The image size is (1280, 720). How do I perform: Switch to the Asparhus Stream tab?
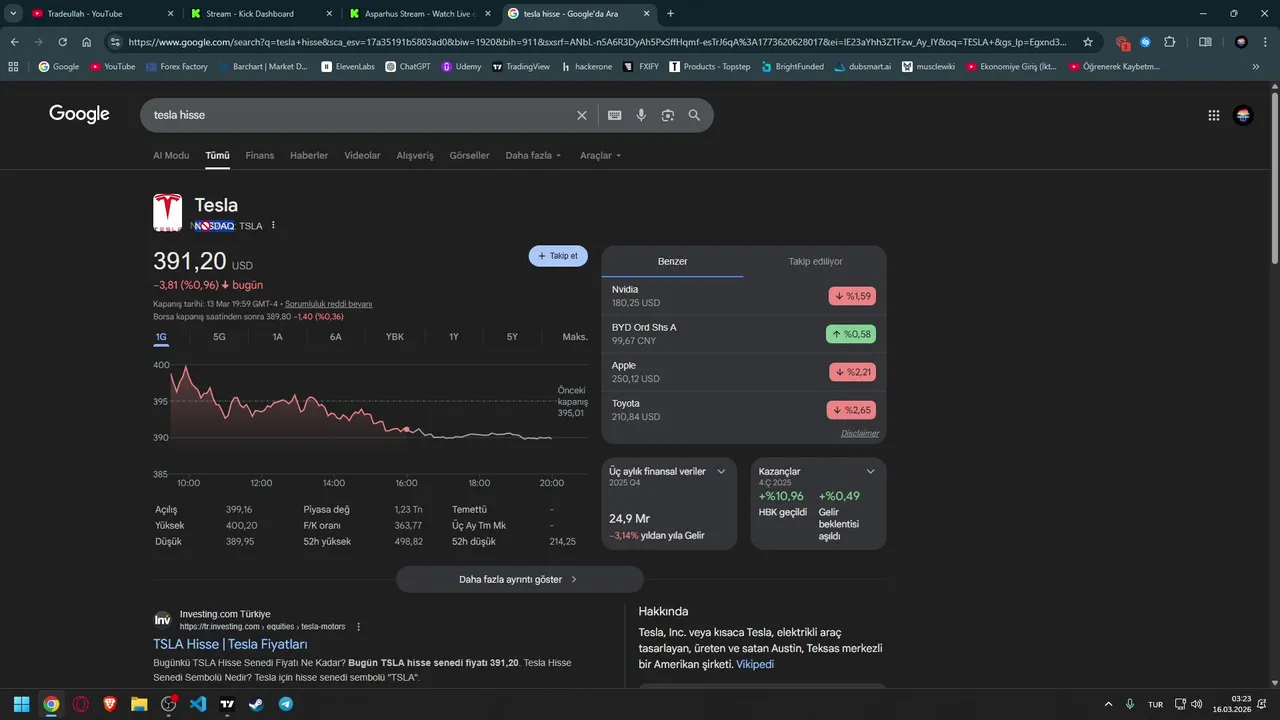pyautogui.click(x=418, y=14)
